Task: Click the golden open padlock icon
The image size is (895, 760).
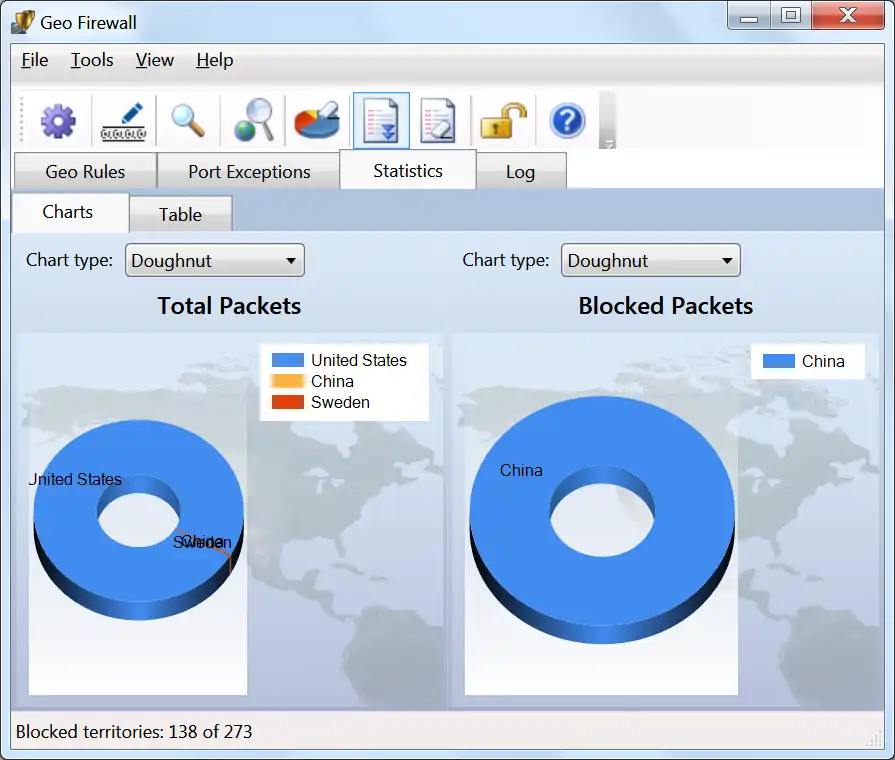Action: click(x=503, y=120)
